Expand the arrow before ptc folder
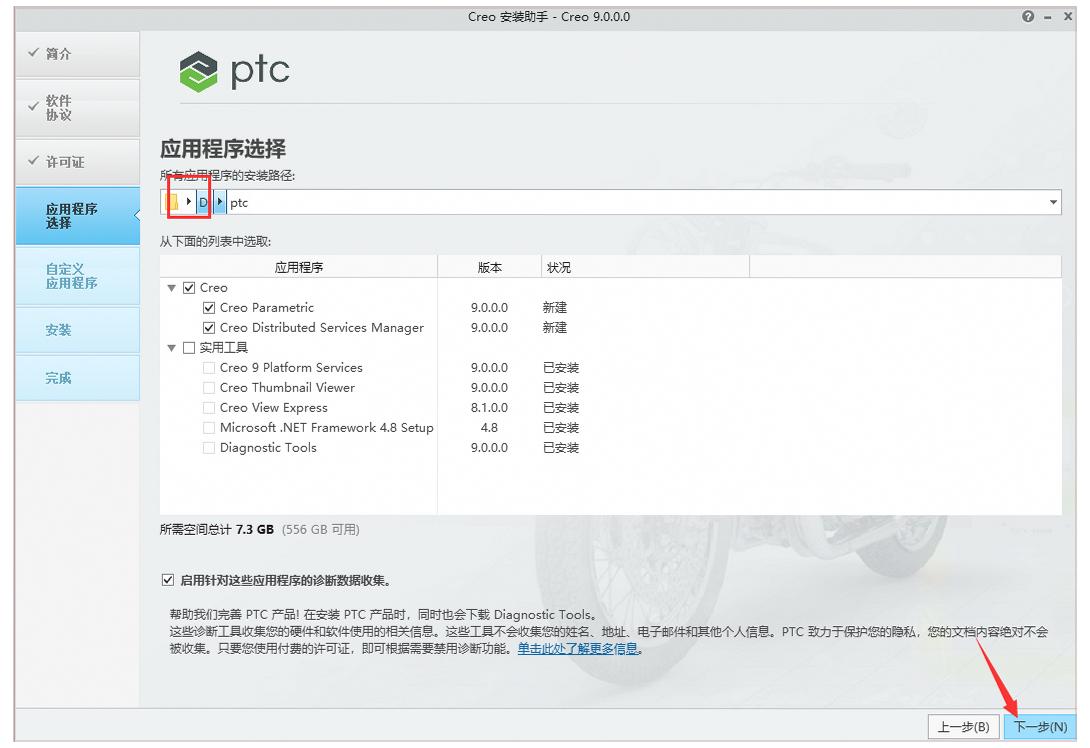The width and height of the screenshot is (1090, 748). (x=220, y=203)
